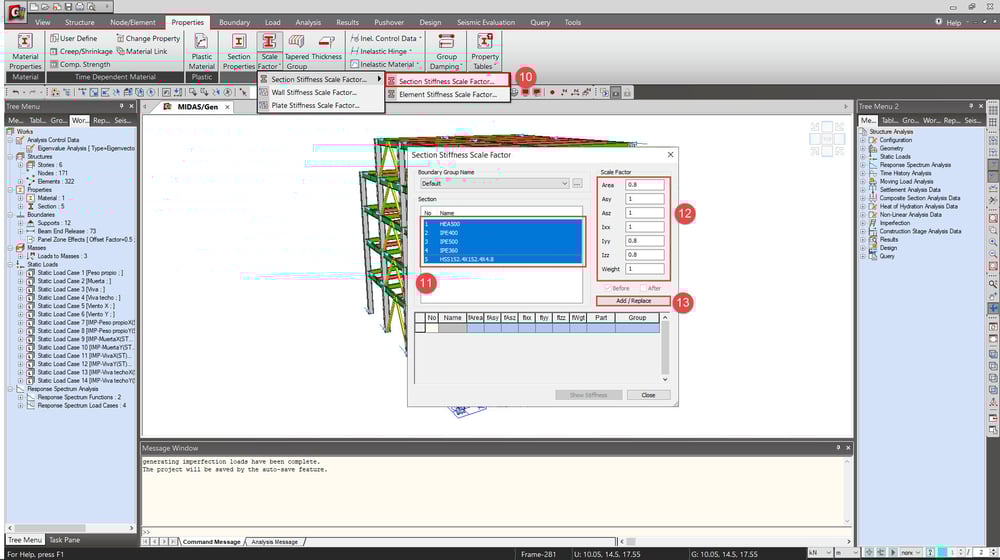Select HEA300 in the Section list

click(x=502, y=224)
